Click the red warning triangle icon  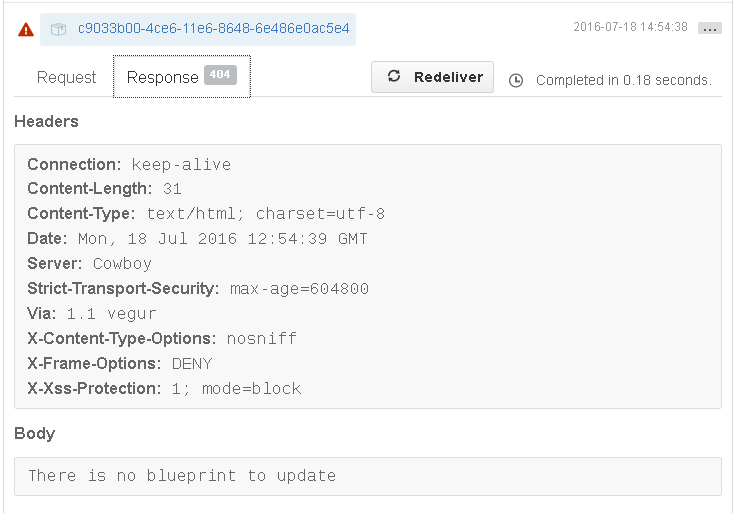26,30
